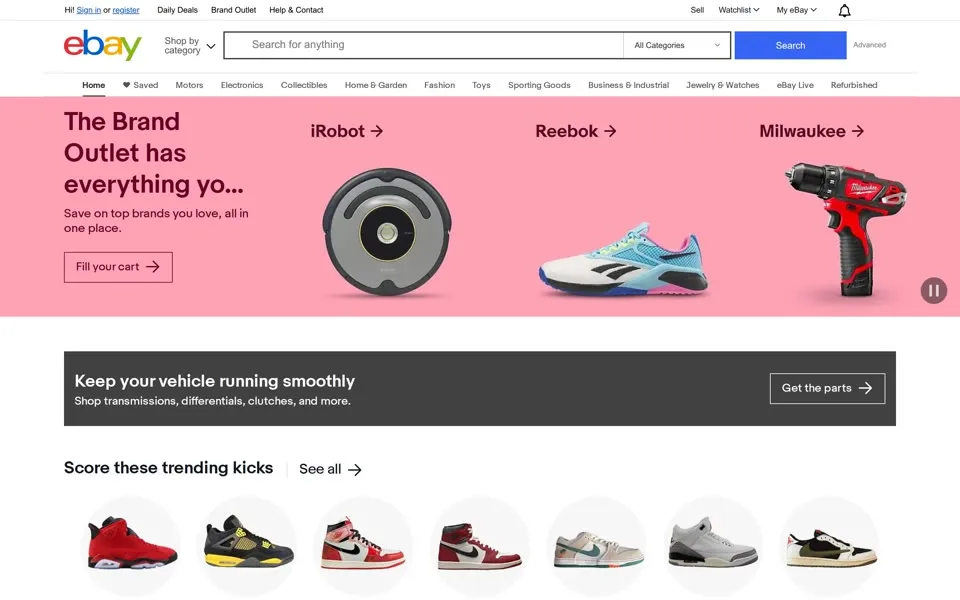Click the register link
The image size is (960, 600).
click(x=126, y=10)
